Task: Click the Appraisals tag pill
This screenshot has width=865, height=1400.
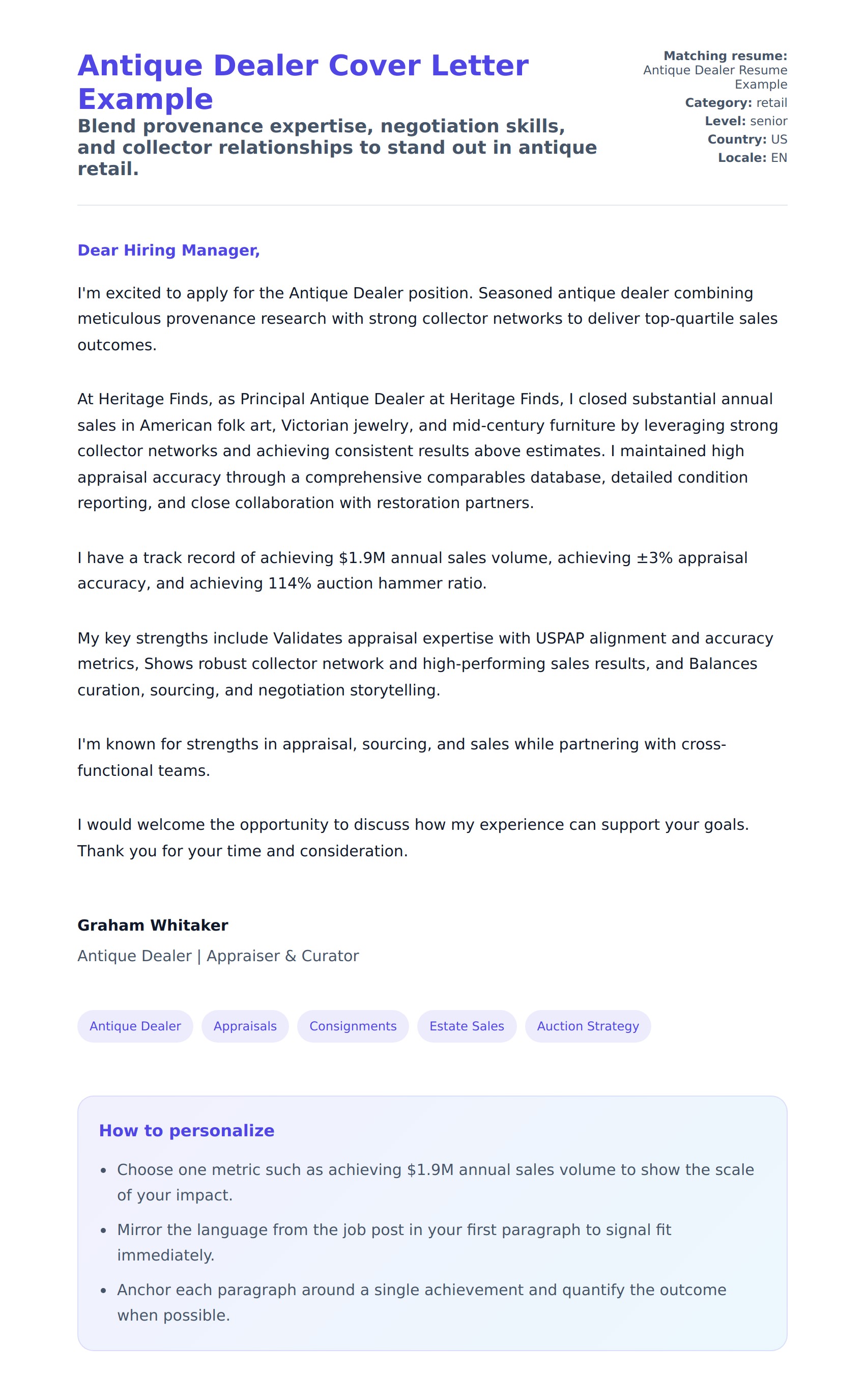Action: [245, 1026]
